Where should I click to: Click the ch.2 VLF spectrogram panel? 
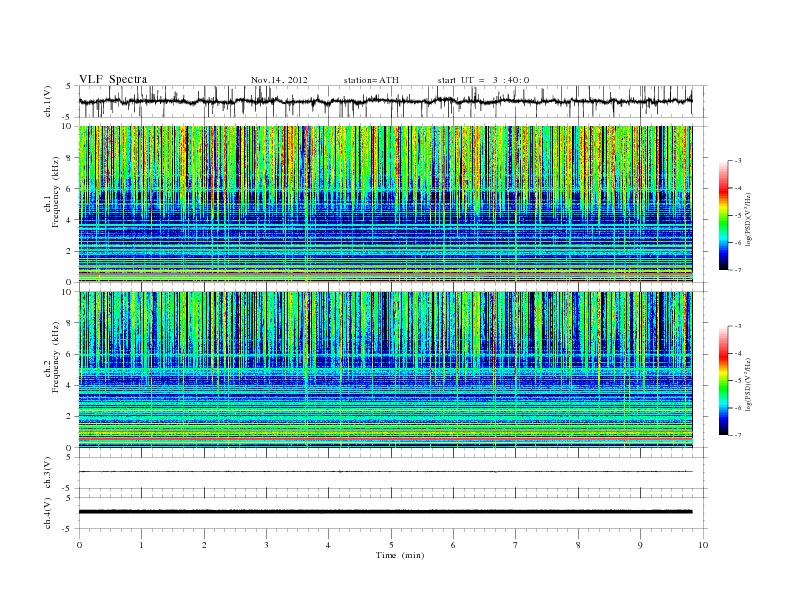385,370
